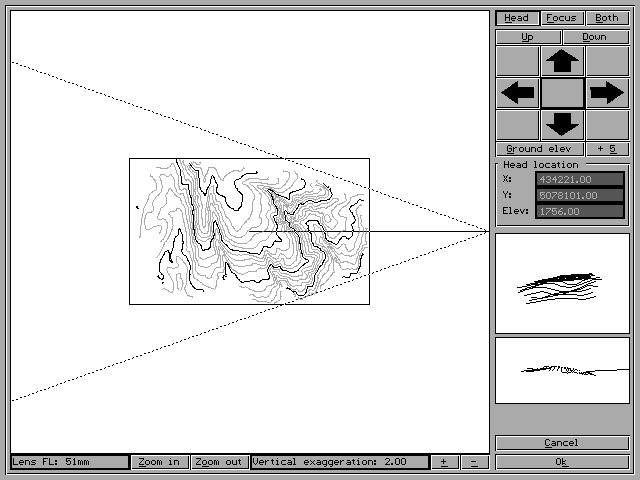The height and width of the screenshot is (480, 640).
Task: Click the Ground elev button
Action: pyautogui.click(x=540, y=149)
